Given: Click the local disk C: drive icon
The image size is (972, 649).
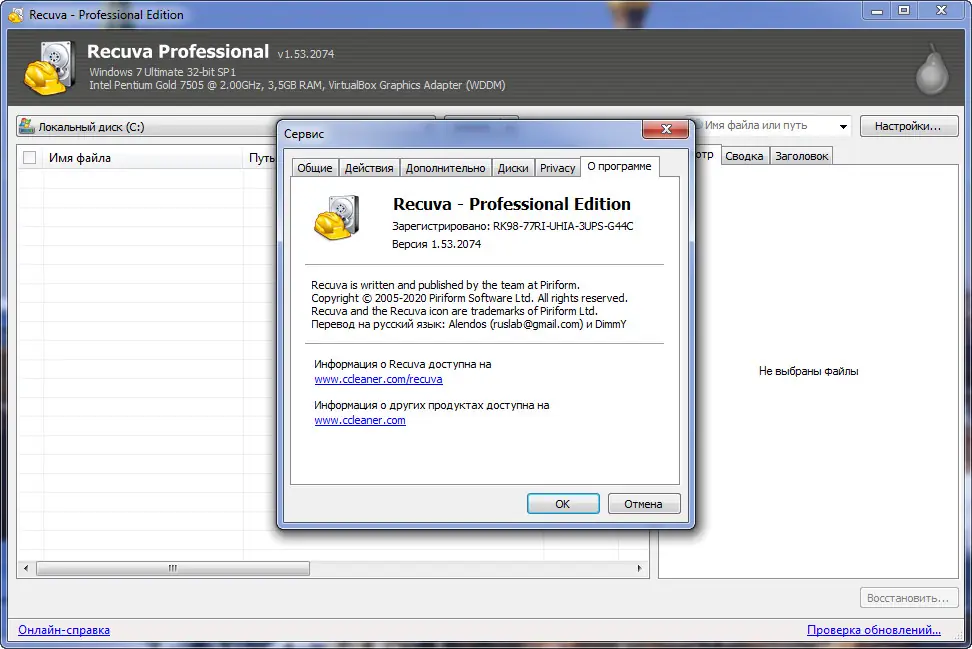Looking at the screenshot, I should pyautogui.click(x=27, y=126).
